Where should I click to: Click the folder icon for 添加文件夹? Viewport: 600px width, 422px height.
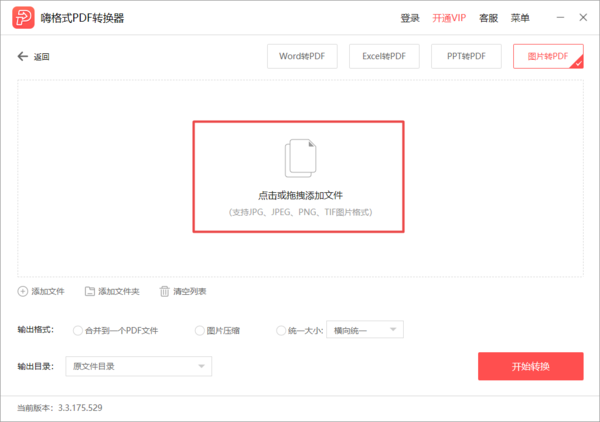pyautogui.click(x=90, y=291)
